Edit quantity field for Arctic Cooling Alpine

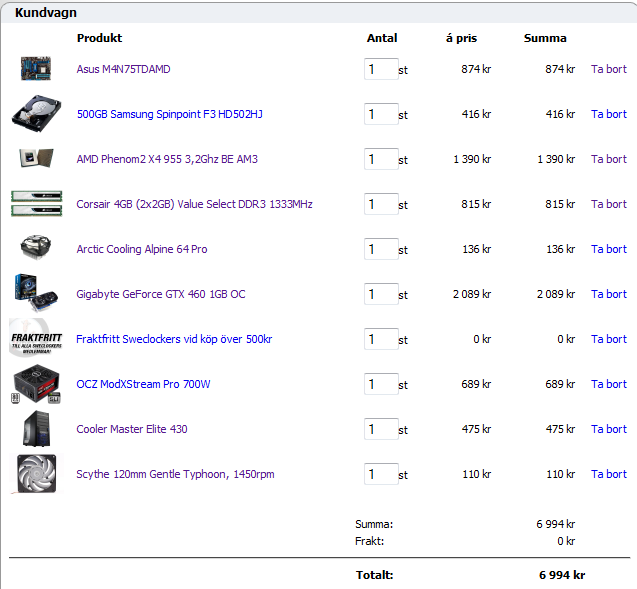[380, 249]
